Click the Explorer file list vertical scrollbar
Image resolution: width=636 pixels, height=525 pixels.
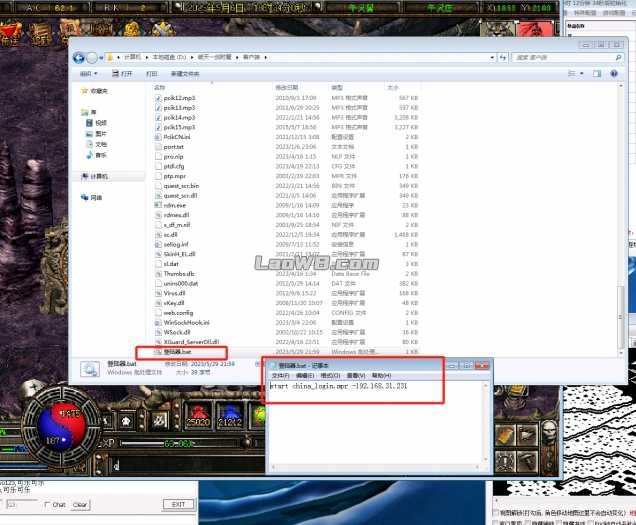coord(621,217)
